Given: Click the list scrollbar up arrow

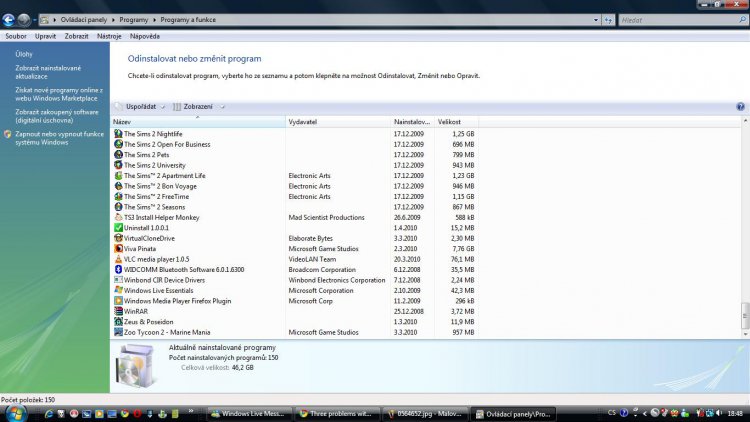Looking at the screenshot, I should click(x=745, y=122).
